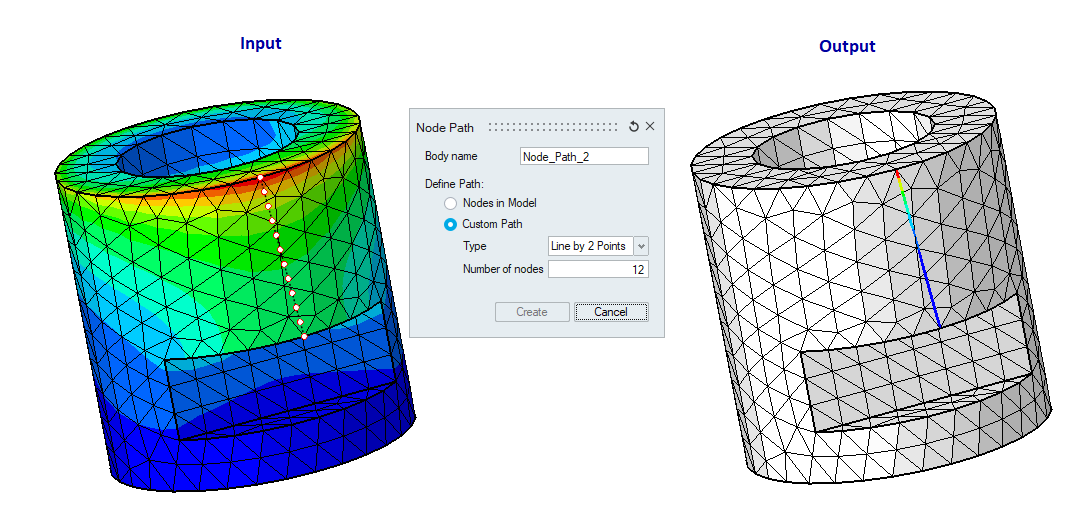Select the Nodes in Model radio option

451,203
